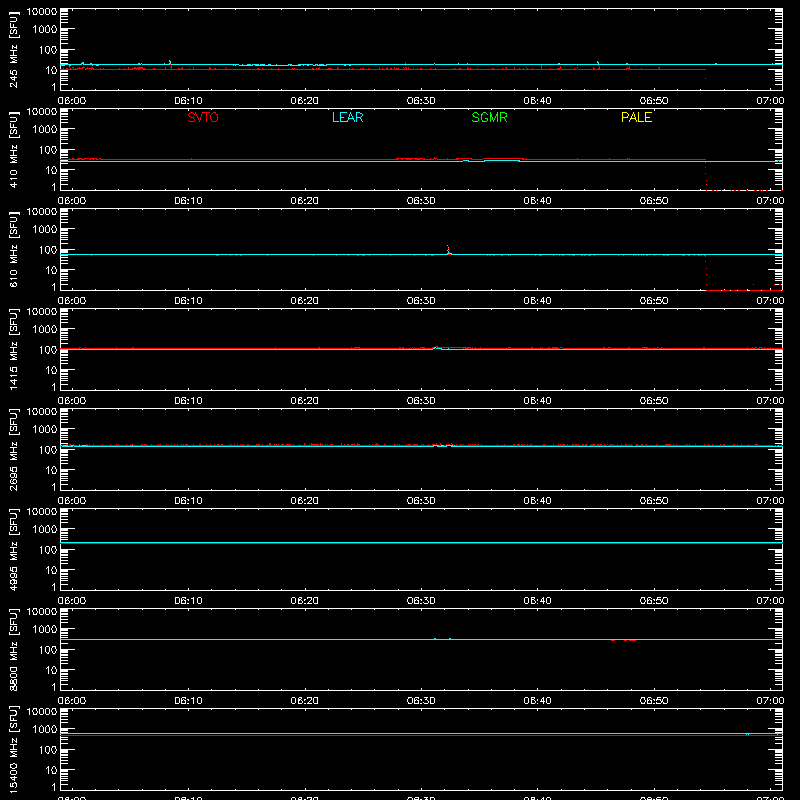Click the 06:20 tick label under 2695 MHz plot
This screenshot has height=800, width=800.
click(305, 501)
